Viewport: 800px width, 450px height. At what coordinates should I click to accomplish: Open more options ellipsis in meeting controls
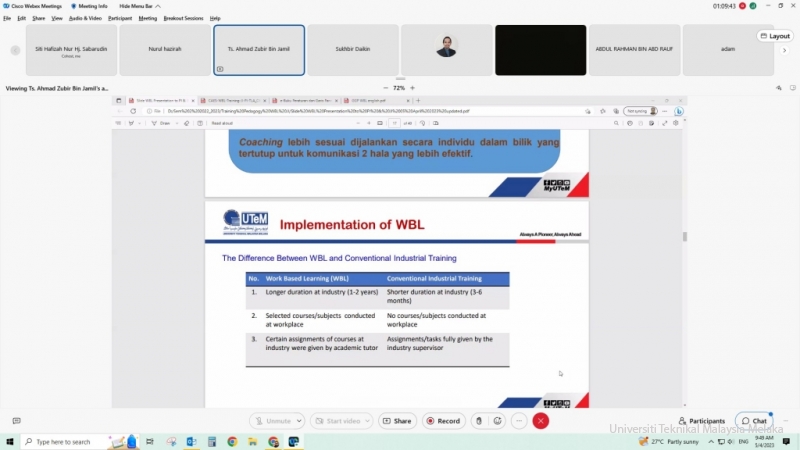[x=520, y=421]
